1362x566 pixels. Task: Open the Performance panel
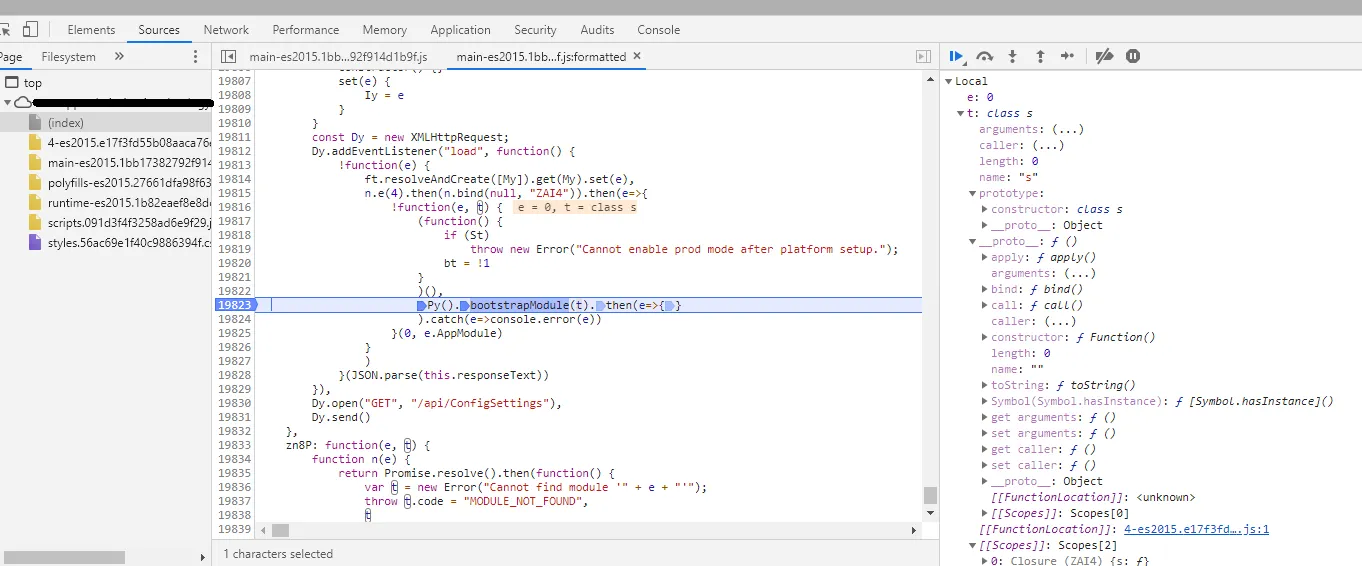tap(306, 30)
